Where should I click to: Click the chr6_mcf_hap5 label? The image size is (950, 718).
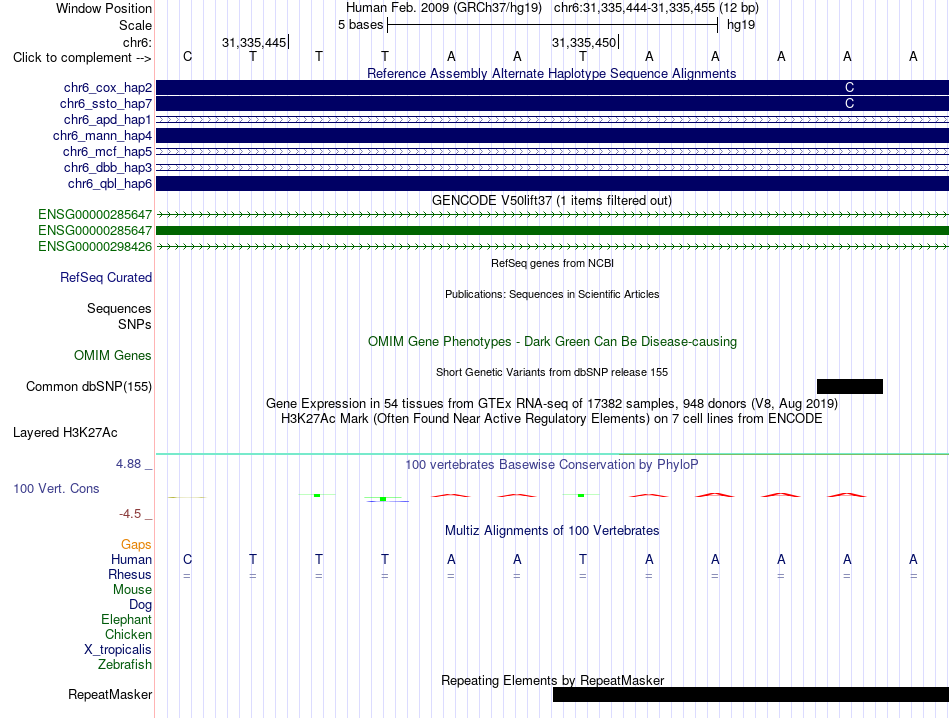107,151
